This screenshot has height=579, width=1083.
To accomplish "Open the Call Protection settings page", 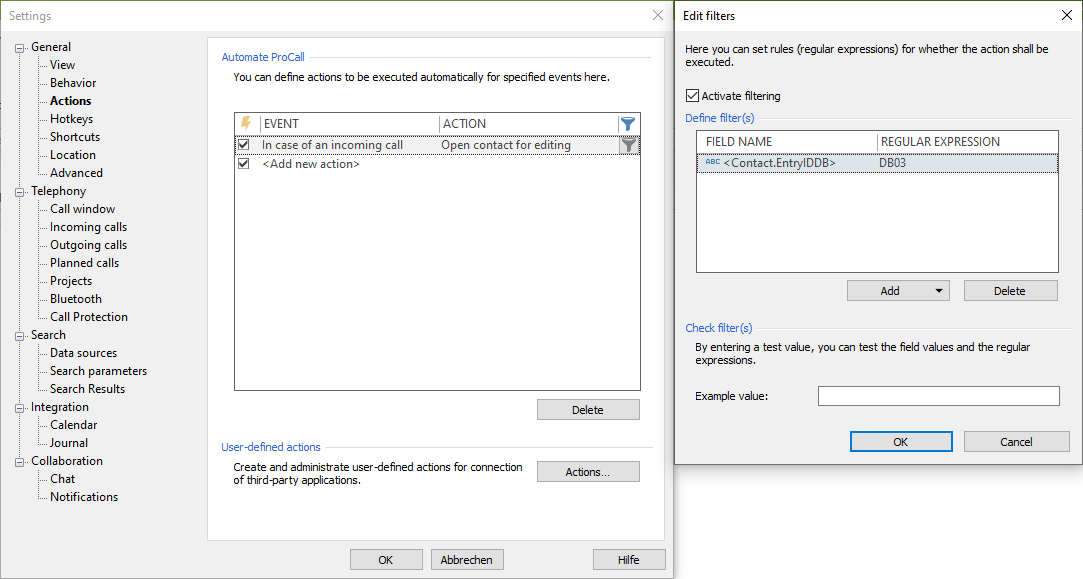I will tap(89, 317).
